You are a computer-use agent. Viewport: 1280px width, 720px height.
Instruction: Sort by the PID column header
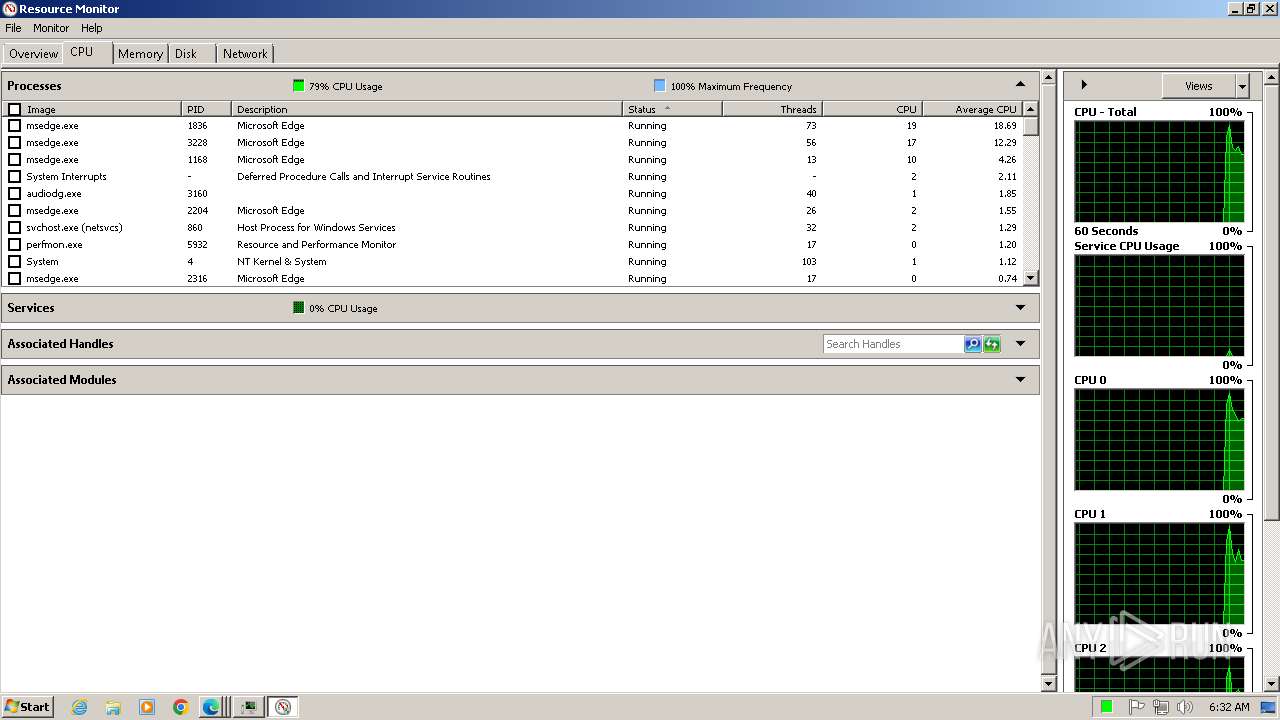click(x=207, y=109)
